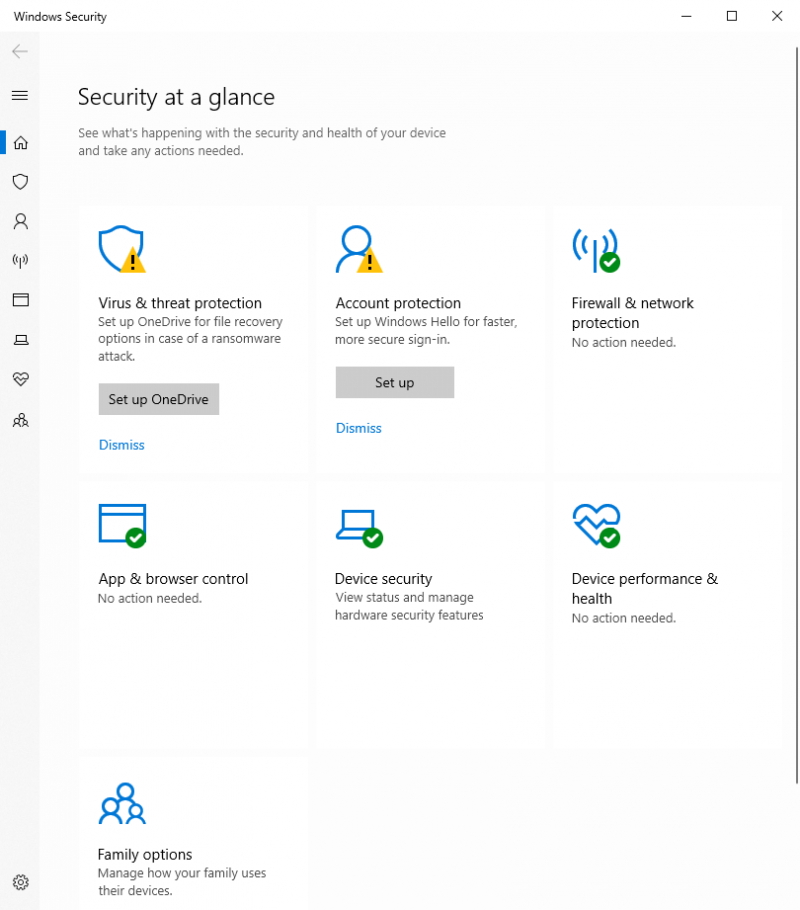Screen dimensions: 800x910
Task: Open App & browser control icon in sidebar
Action: 21,300
